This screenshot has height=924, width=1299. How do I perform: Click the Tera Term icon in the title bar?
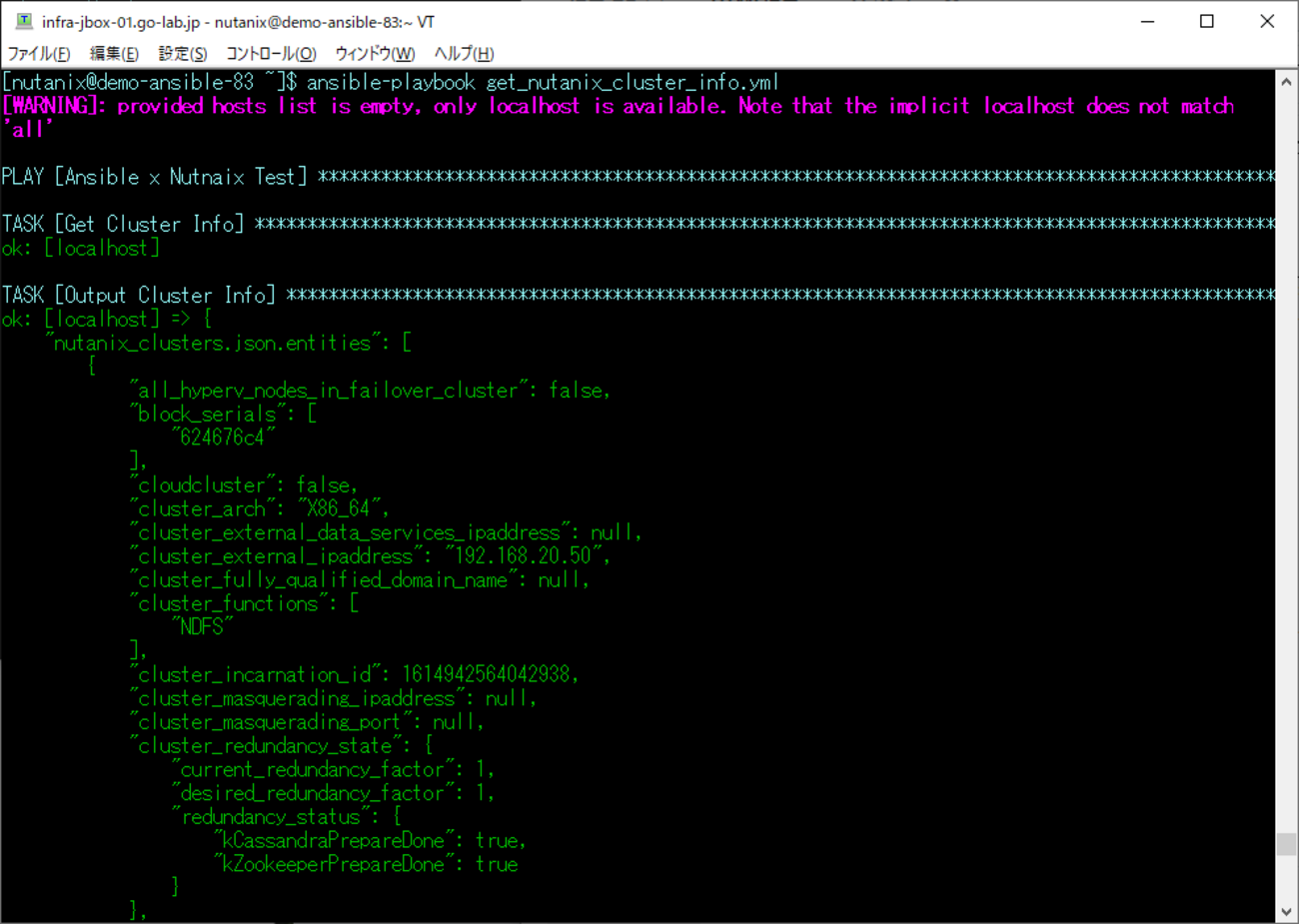coord(24,21)
